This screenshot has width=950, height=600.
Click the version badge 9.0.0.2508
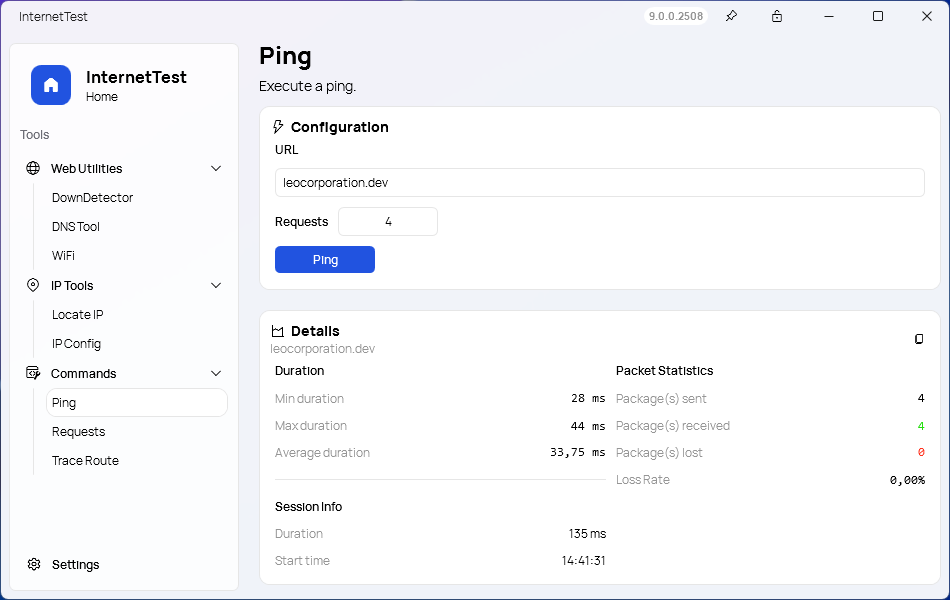[676, 16]
